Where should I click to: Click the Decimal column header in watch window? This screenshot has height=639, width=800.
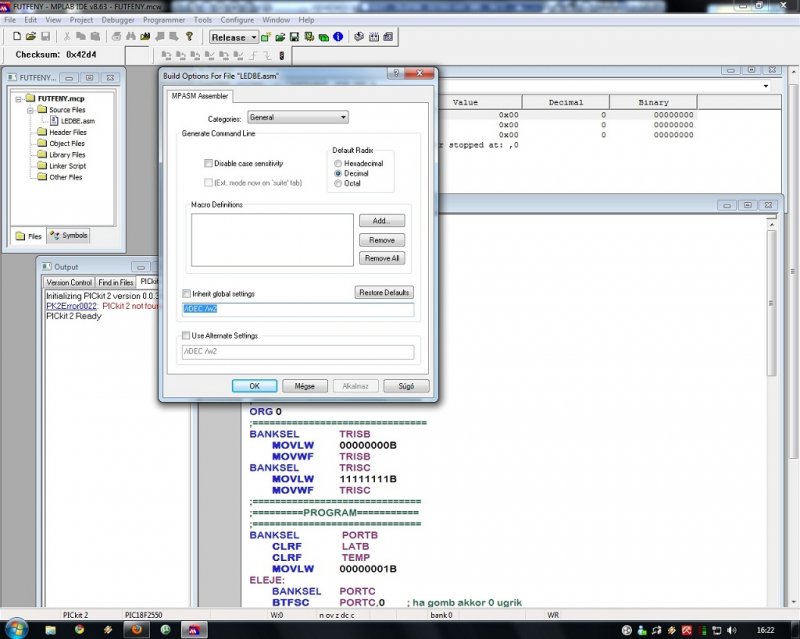[x=565, y=102]
